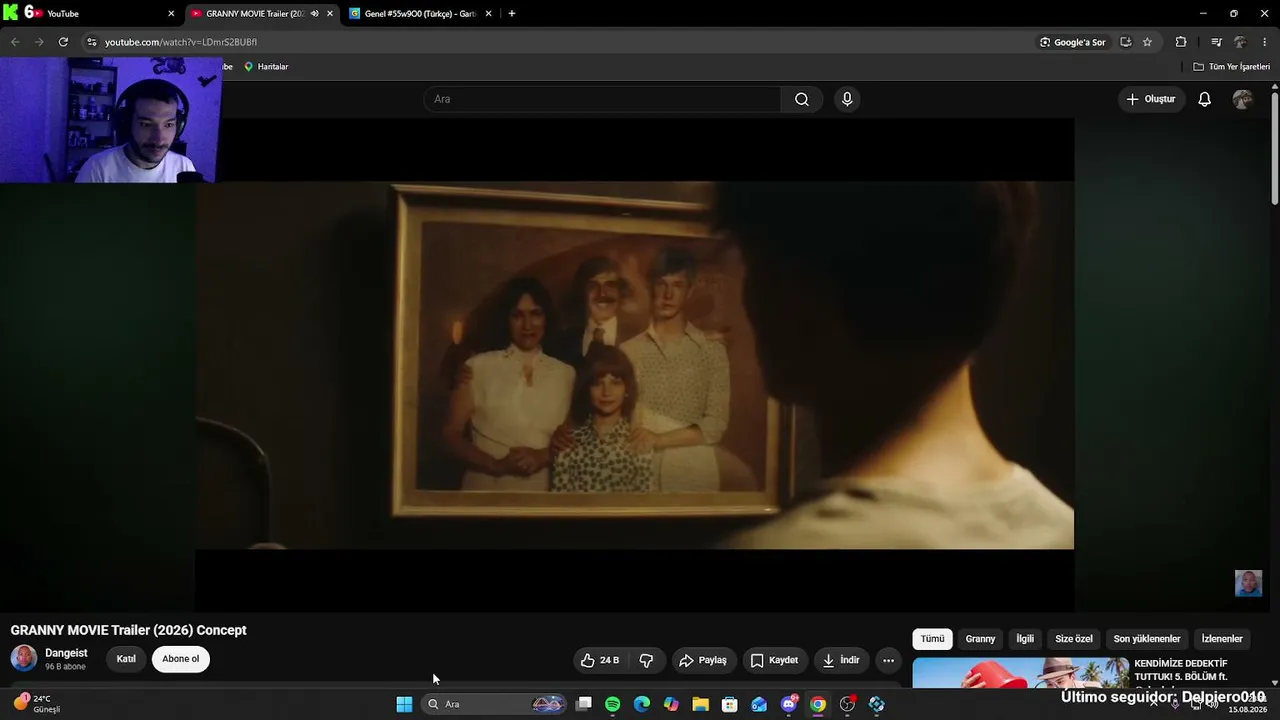Image resolution: width=1280 pixels, height=720 pixels.
Task: Open the Tüm Yer İşaretleri folder
Action: pos(1232,67)
